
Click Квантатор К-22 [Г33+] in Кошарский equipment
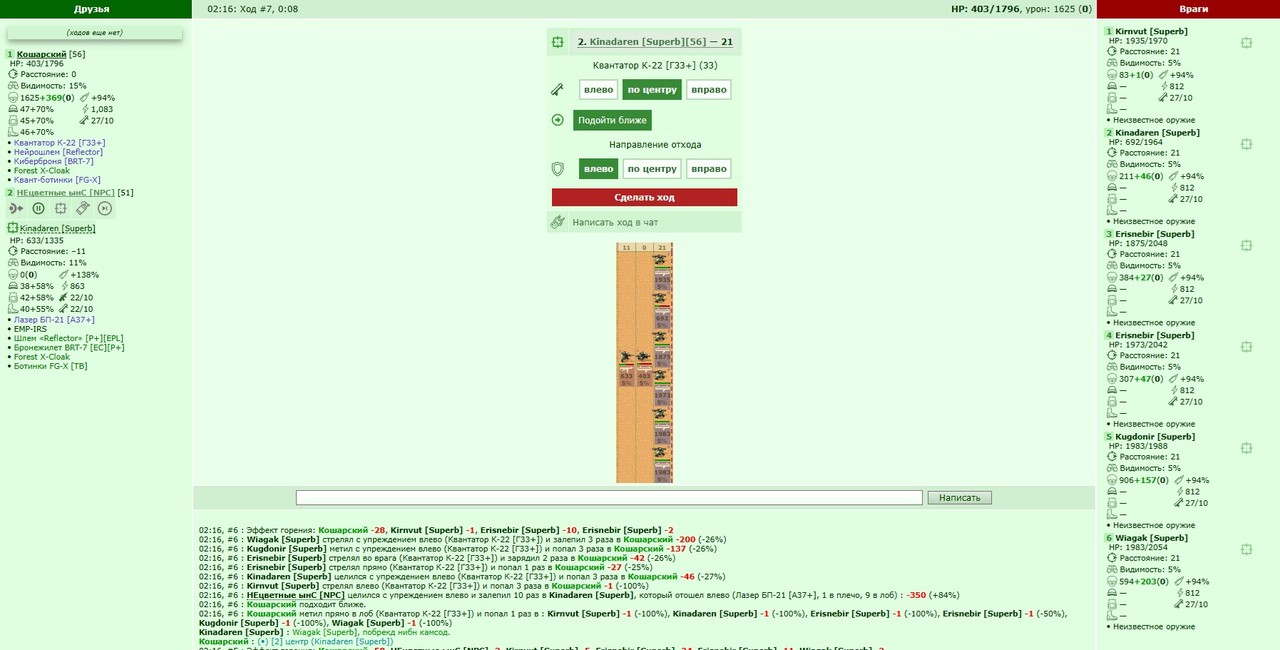pos(59,143)
